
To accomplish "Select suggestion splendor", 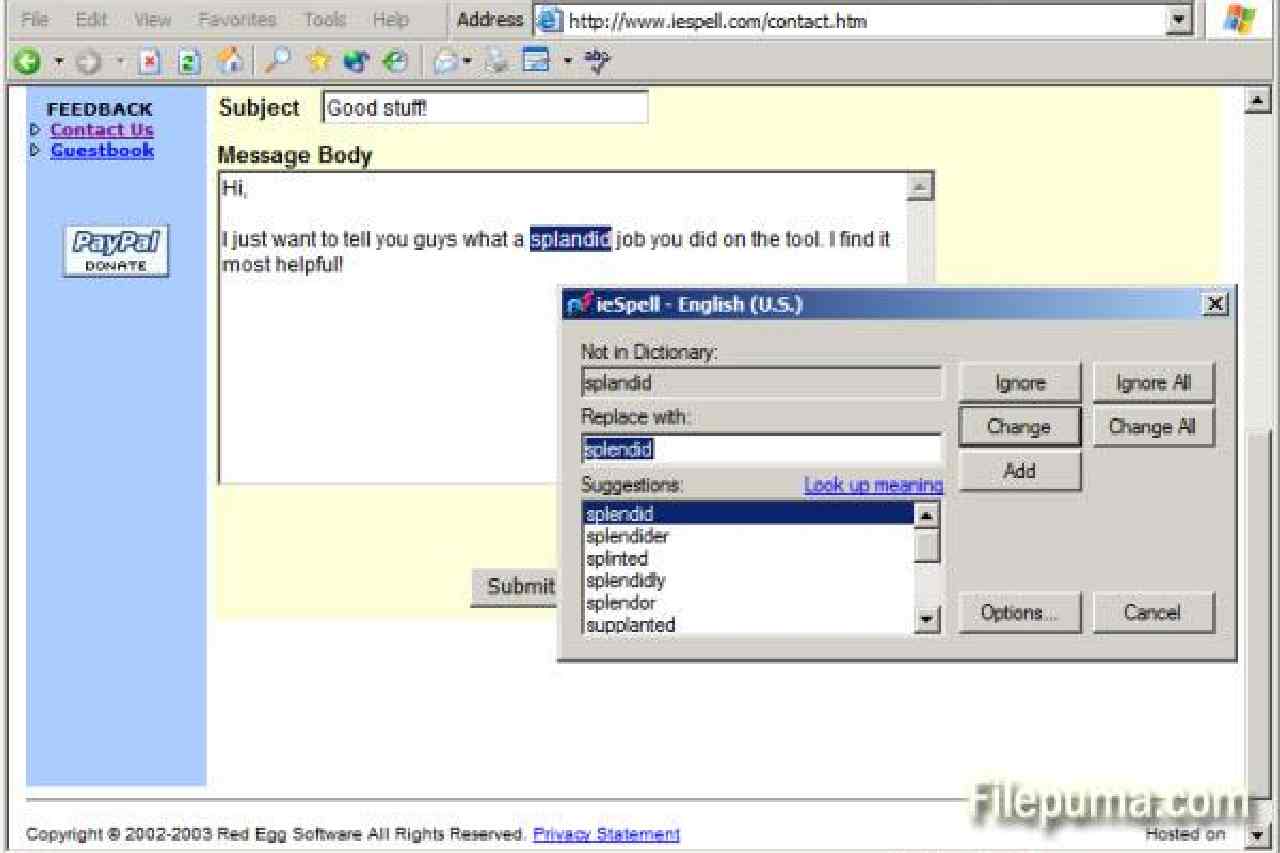I will tap(749, 603).
